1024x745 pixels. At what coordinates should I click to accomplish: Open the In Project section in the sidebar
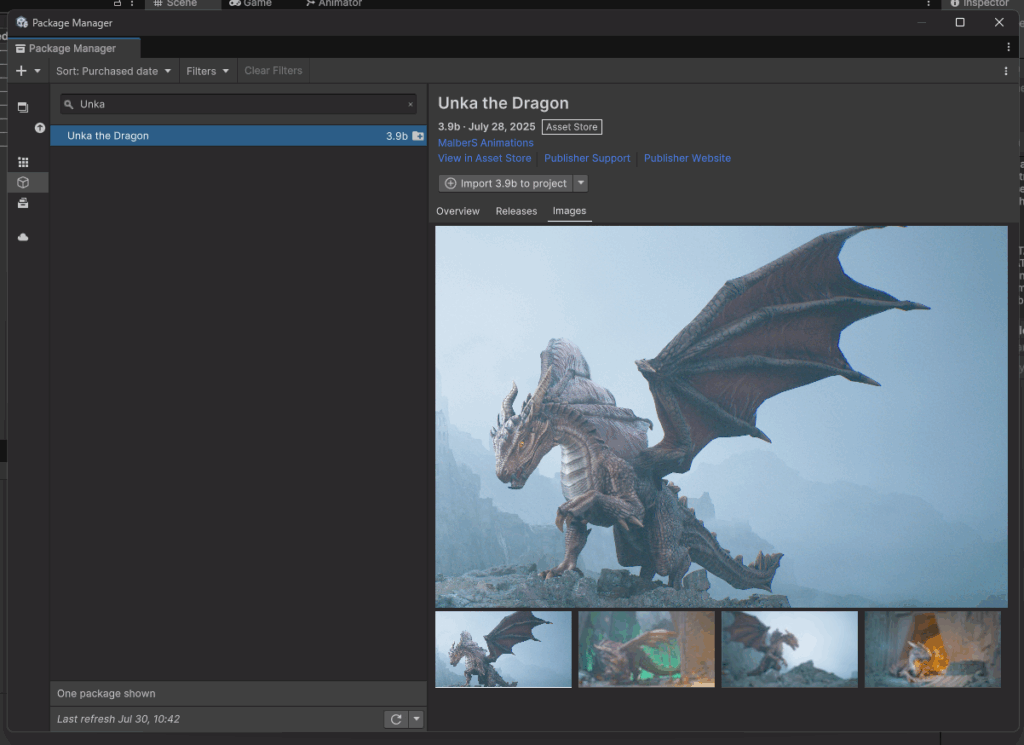click(x=23, y=107)
